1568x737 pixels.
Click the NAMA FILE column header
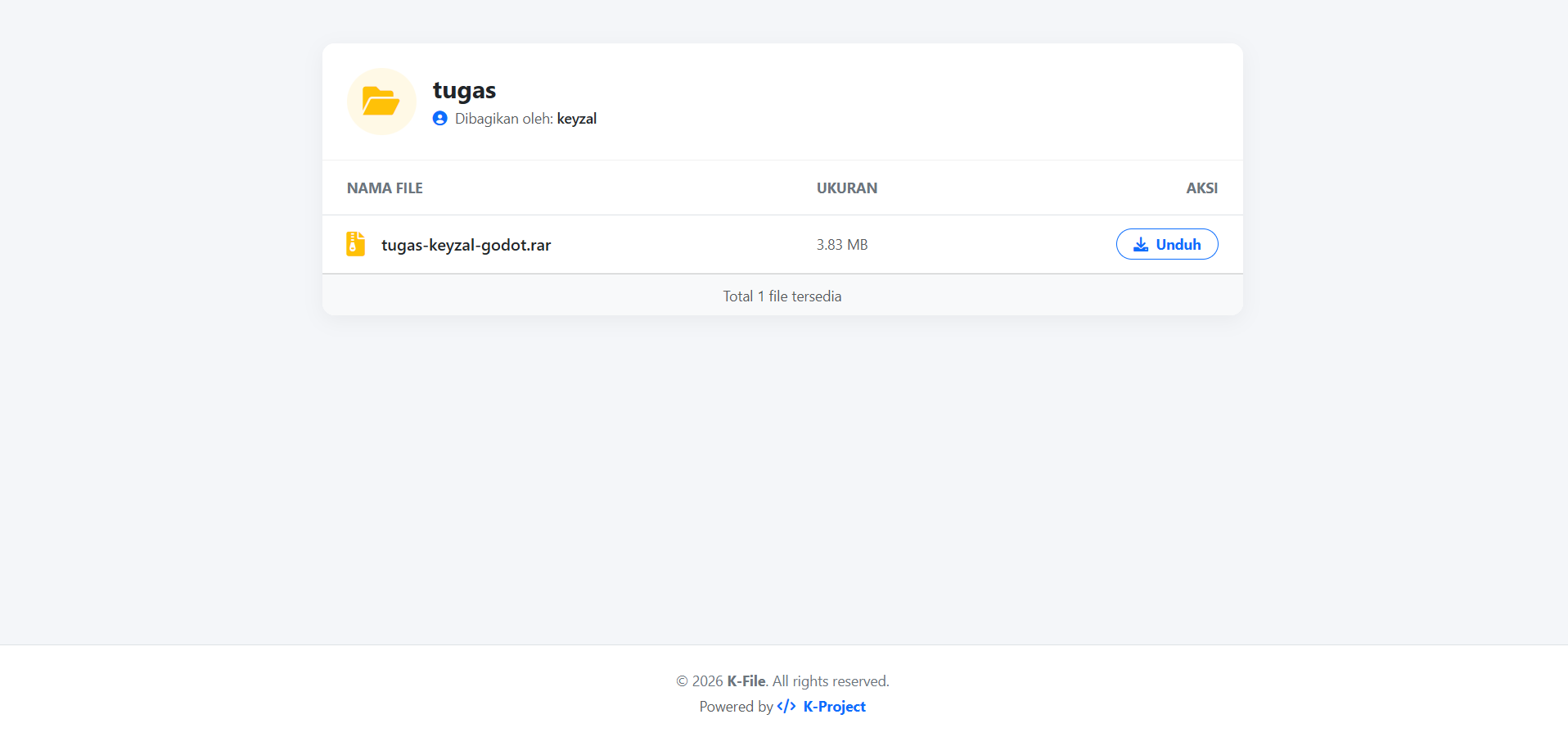click(385, 188)
